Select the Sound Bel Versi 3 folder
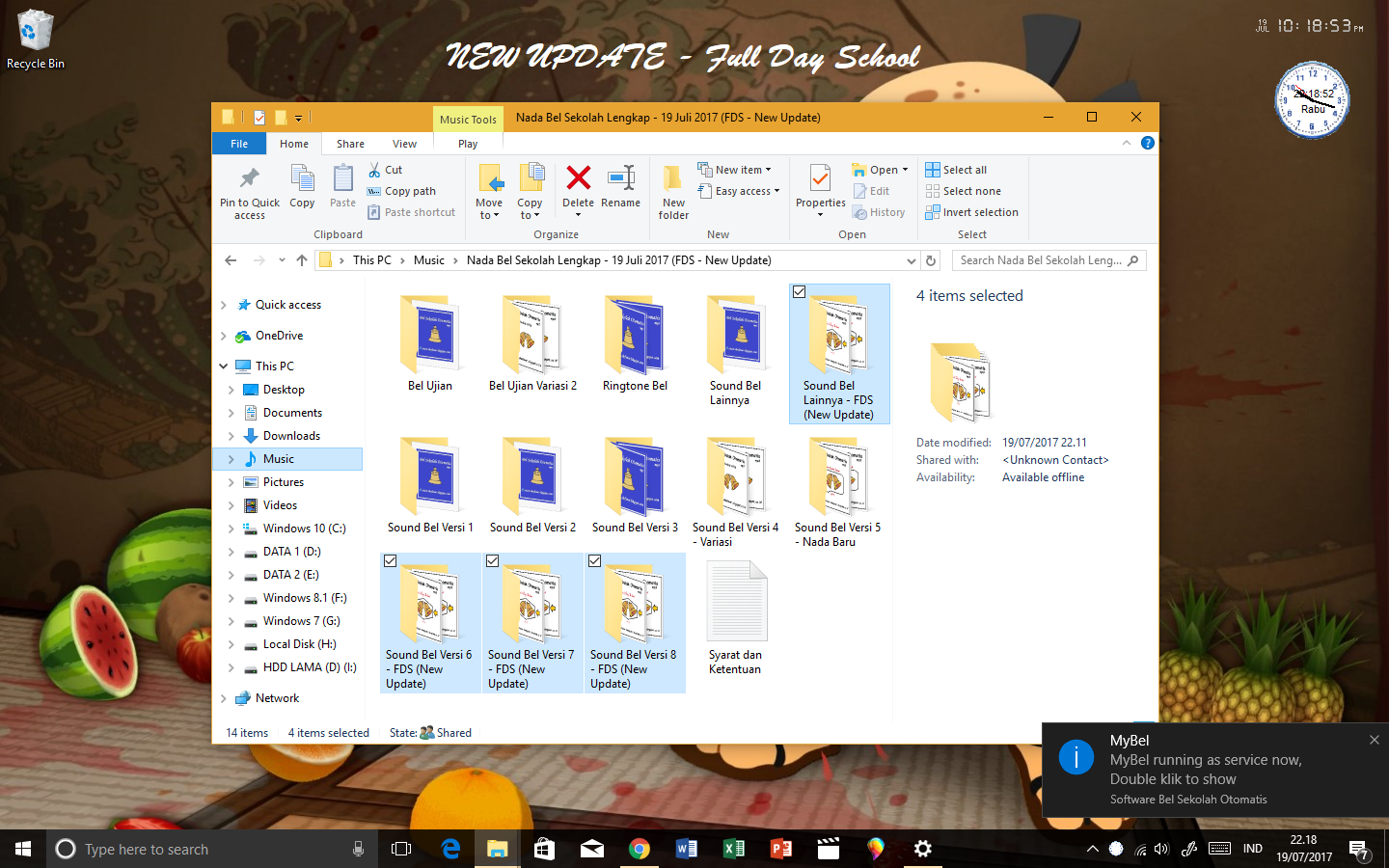Image resolution: width=1389 pixels, height=868 pixels. pyautogui.click(x=635, y=485)
